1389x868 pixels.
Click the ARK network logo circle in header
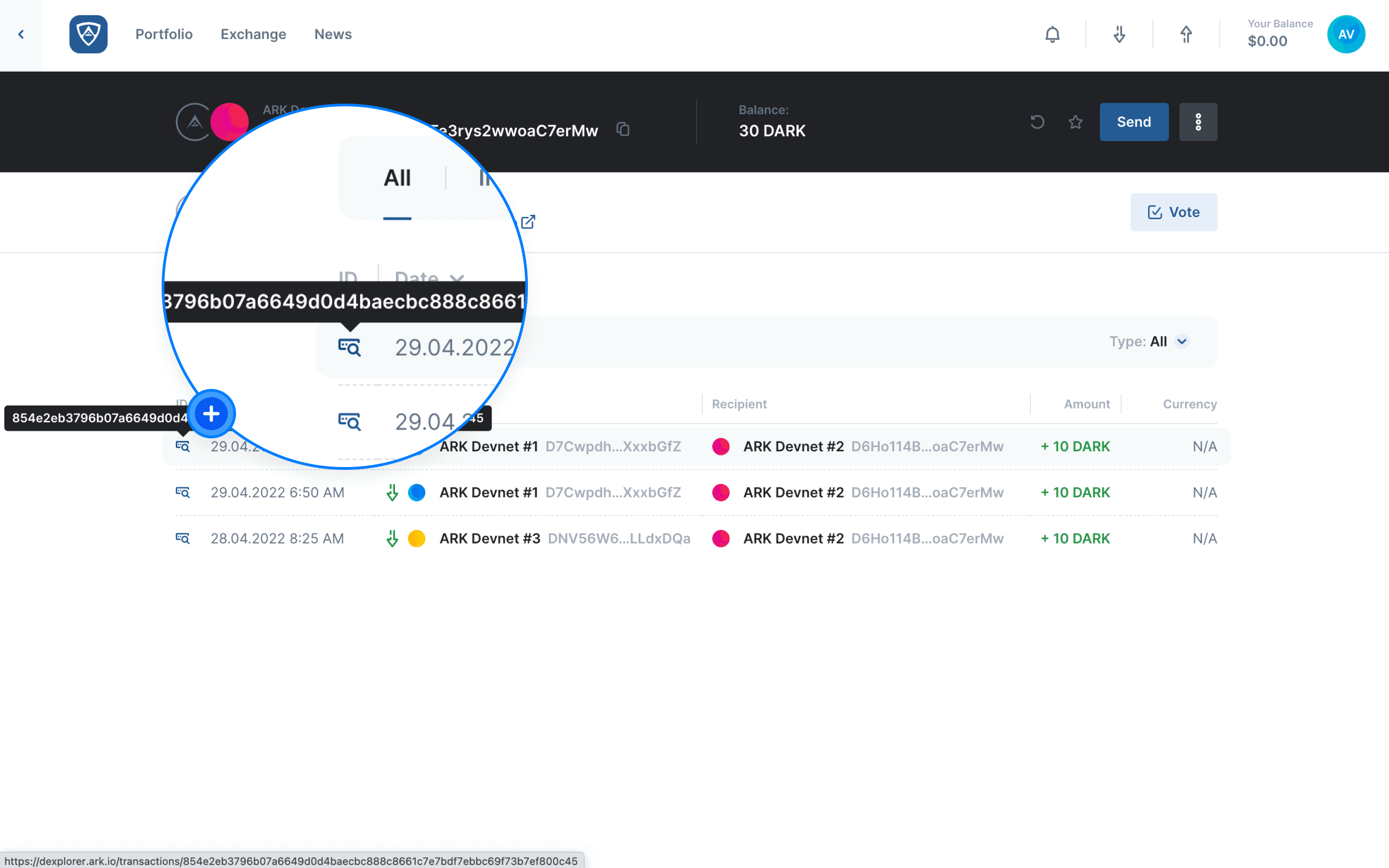pos(194,122)
